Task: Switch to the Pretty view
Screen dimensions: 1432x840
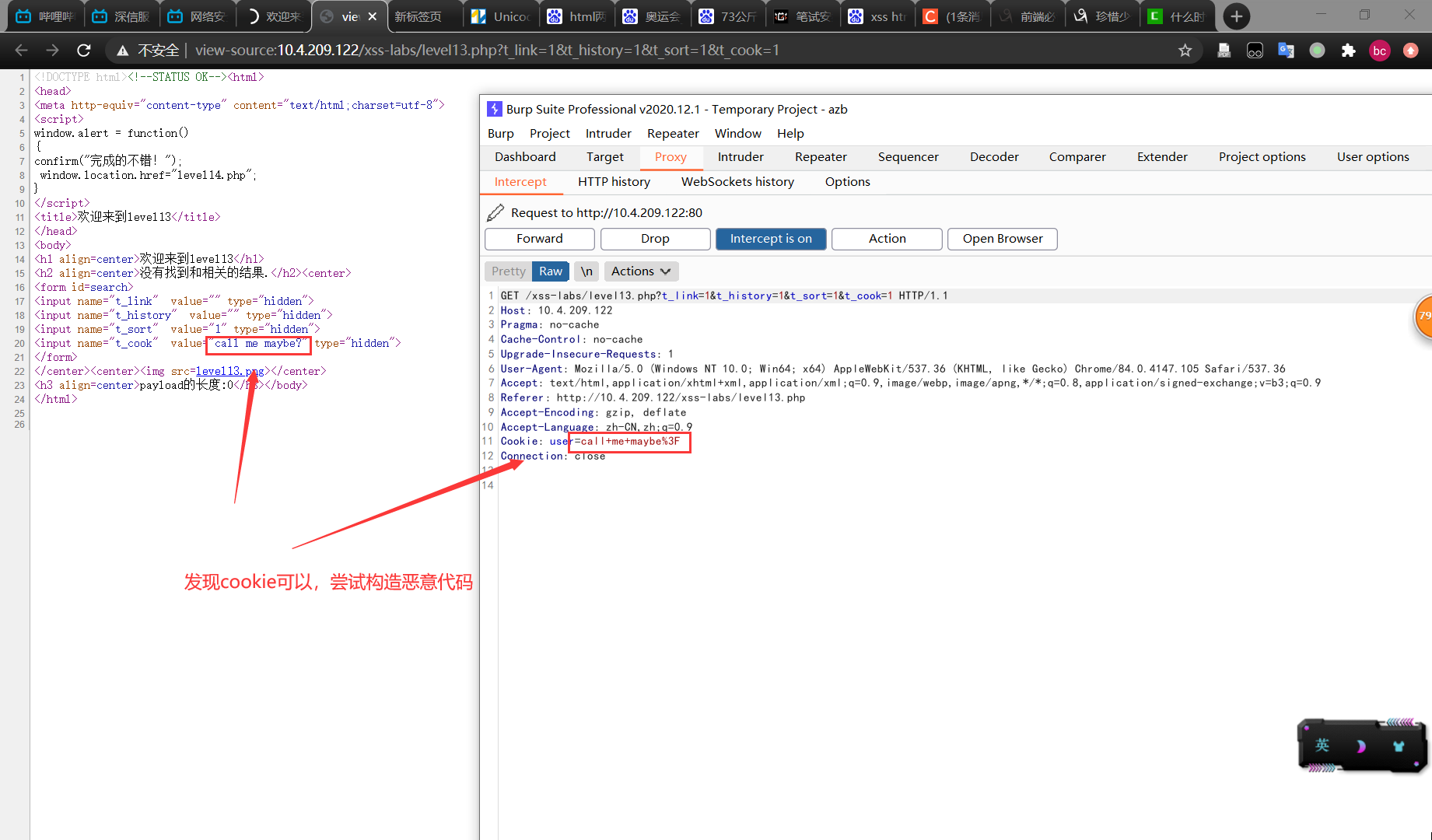Action: (509, 271)
